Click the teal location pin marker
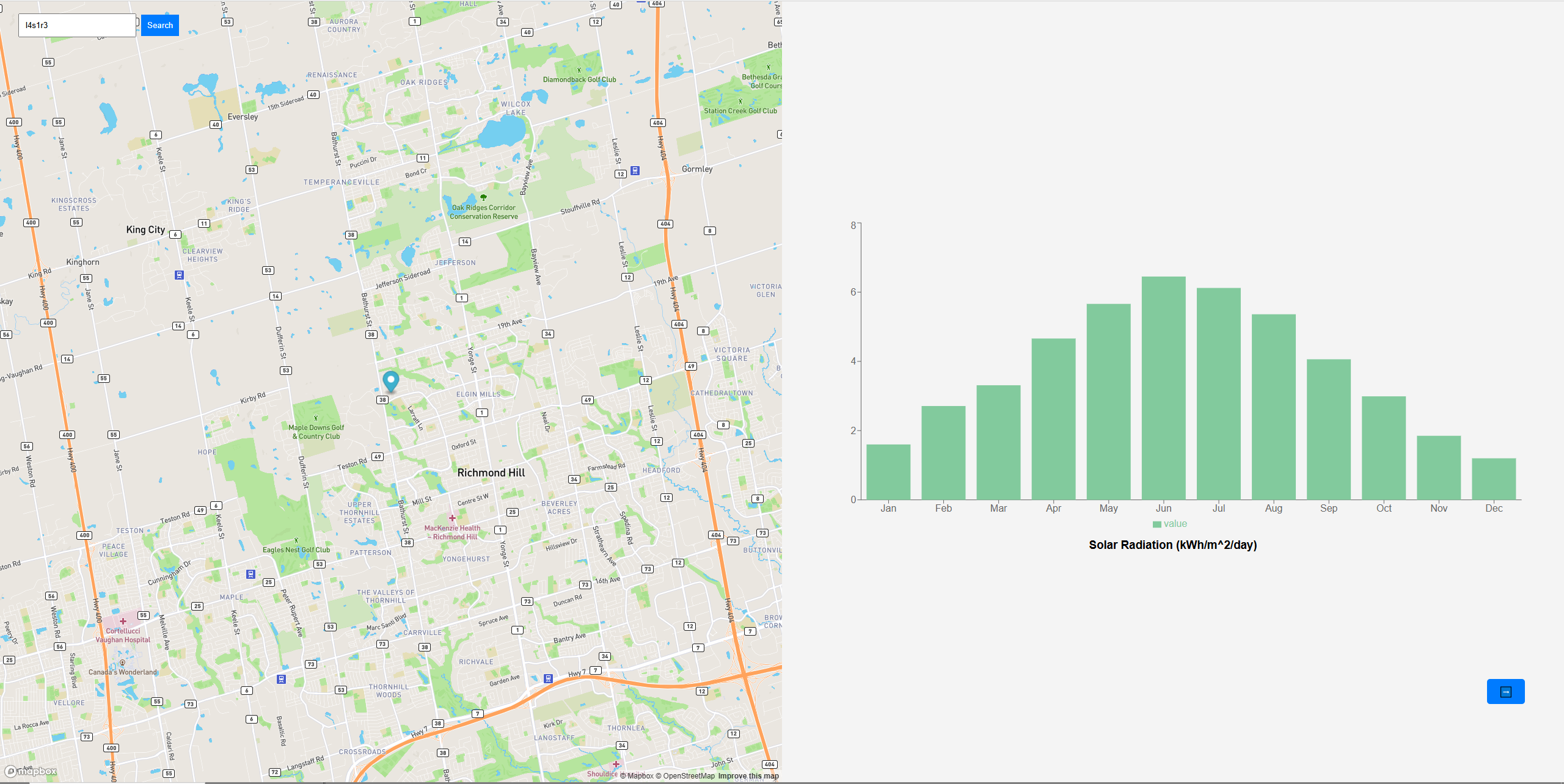1564x784 pixels. click(390, 380)
